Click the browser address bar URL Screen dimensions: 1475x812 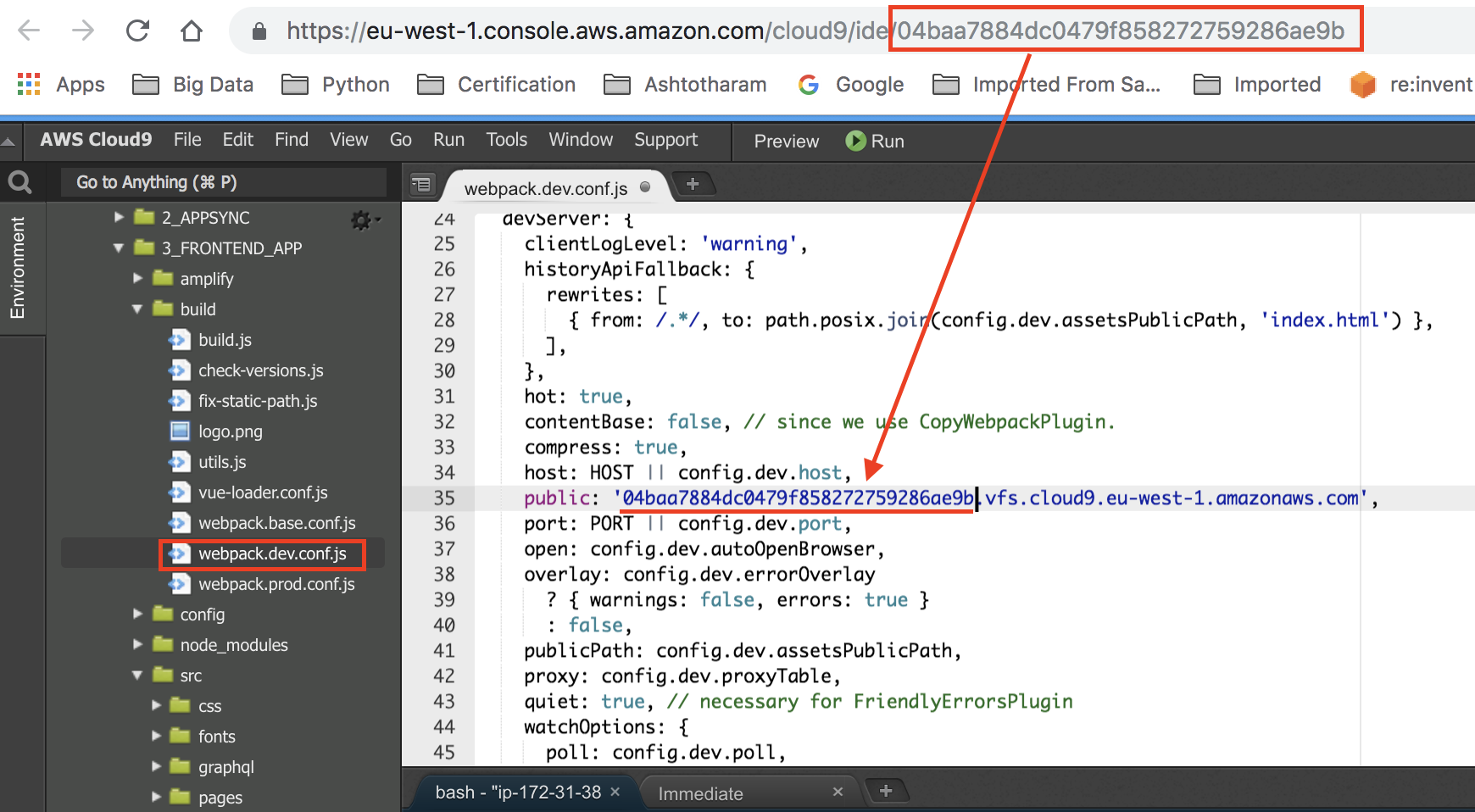[x=815, y=31]
